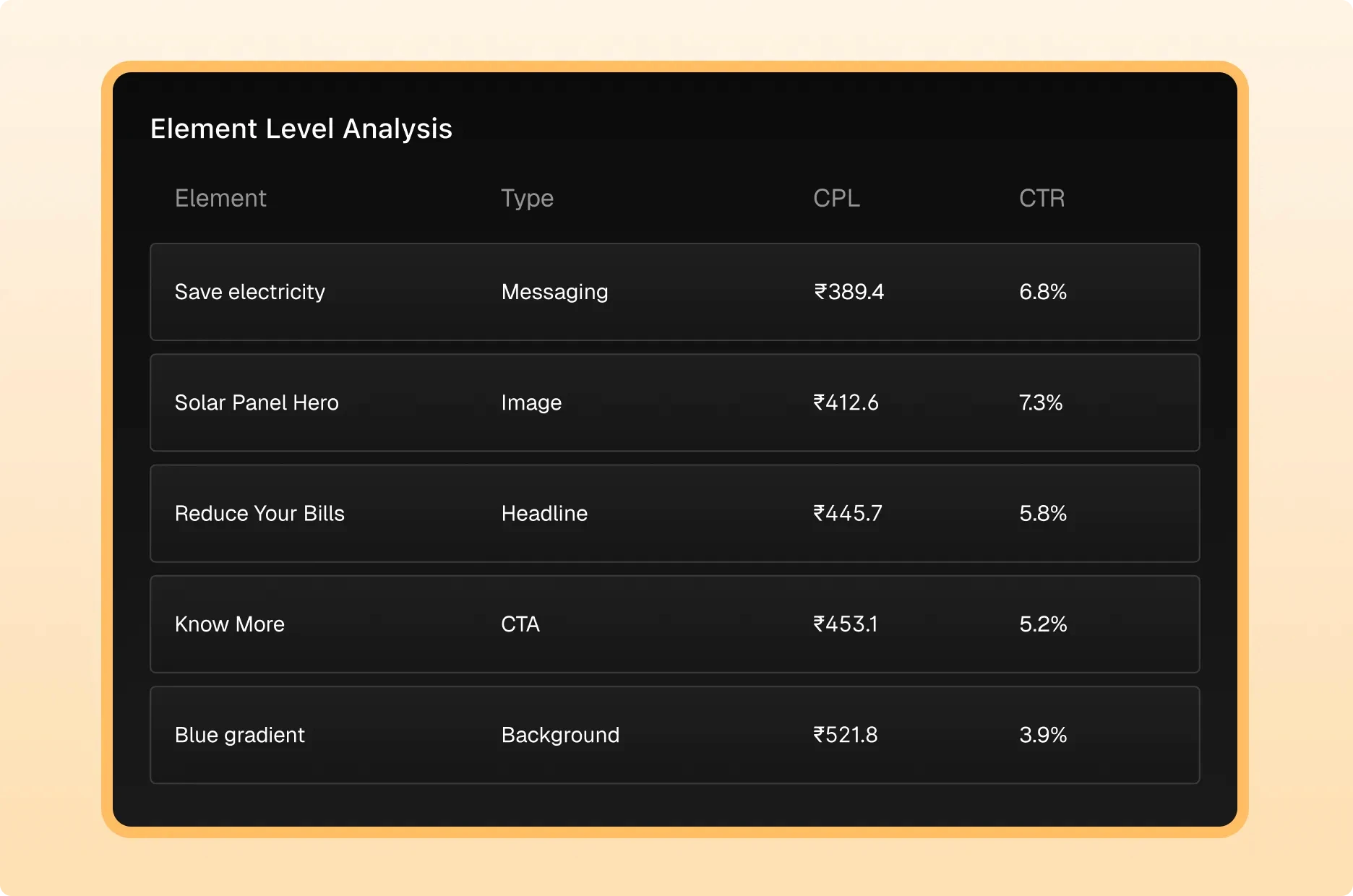Screen dimensions: 1353x896
Task: Click the 5.8% CTR value
Action: [1043, 514]
